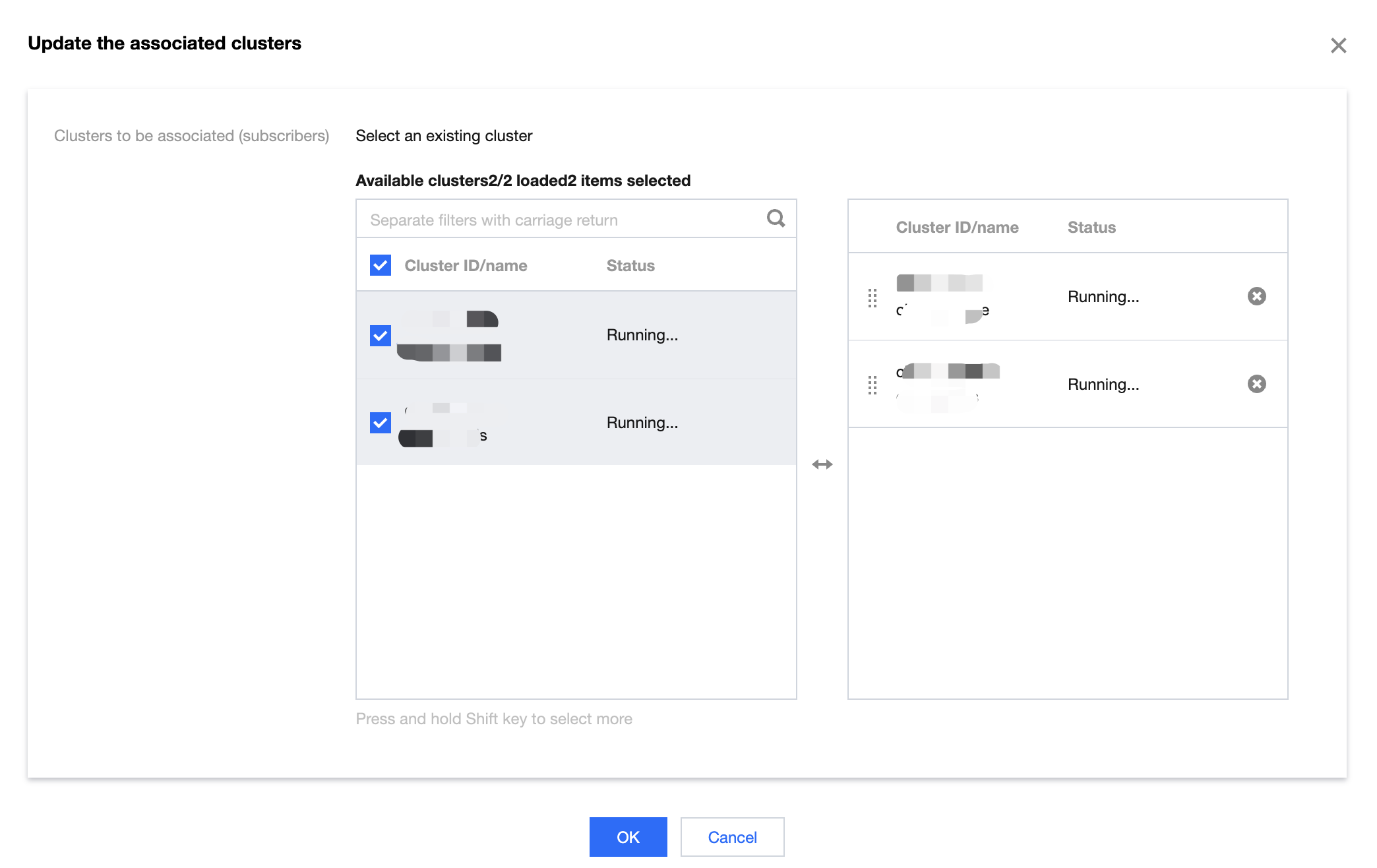
Task: Click Status header in selected clusters list
Action: click(x=1091, y=228)
